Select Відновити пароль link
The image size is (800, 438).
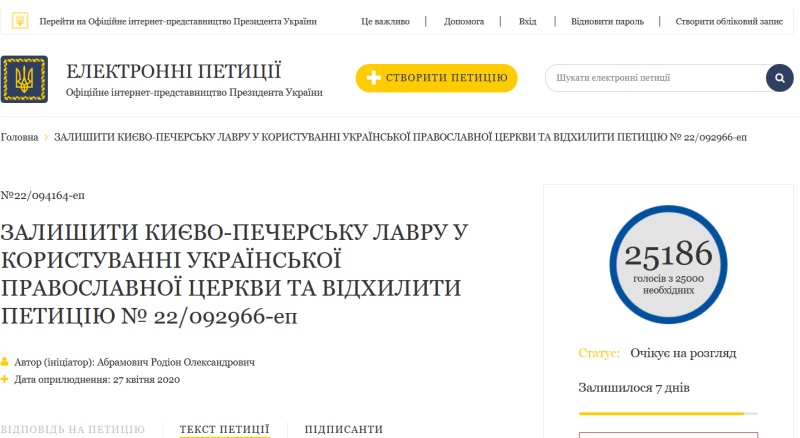(608, 21)
